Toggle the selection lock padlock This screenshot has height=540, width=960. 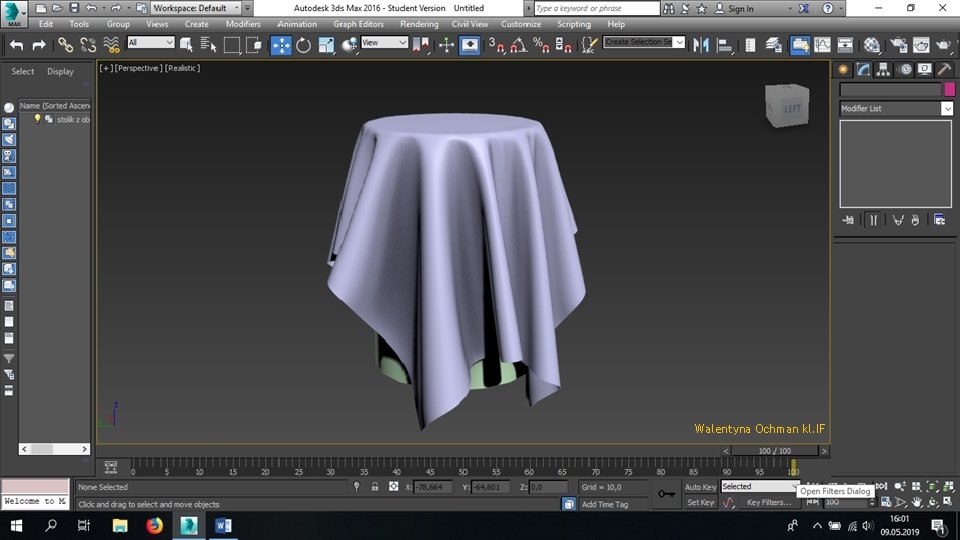pyautogui.click(x=375, y=487)
